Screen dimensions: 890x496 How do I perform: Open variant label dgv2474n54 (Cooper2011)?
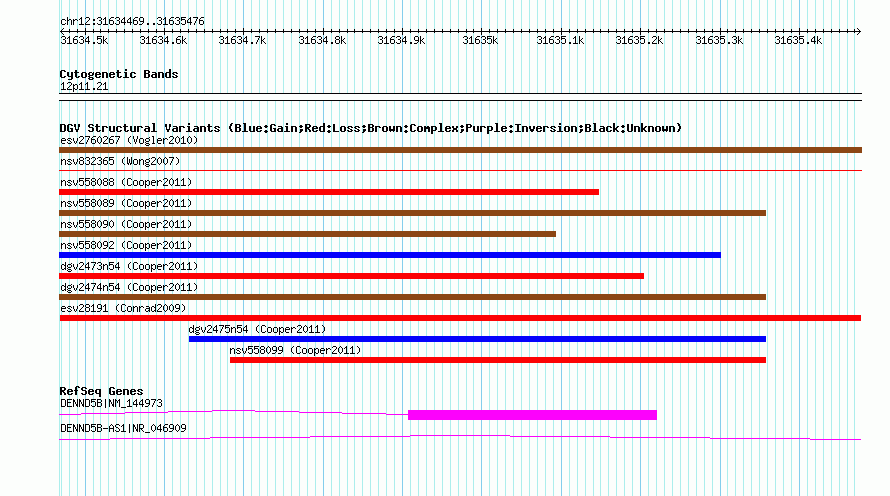click(129, 287)
